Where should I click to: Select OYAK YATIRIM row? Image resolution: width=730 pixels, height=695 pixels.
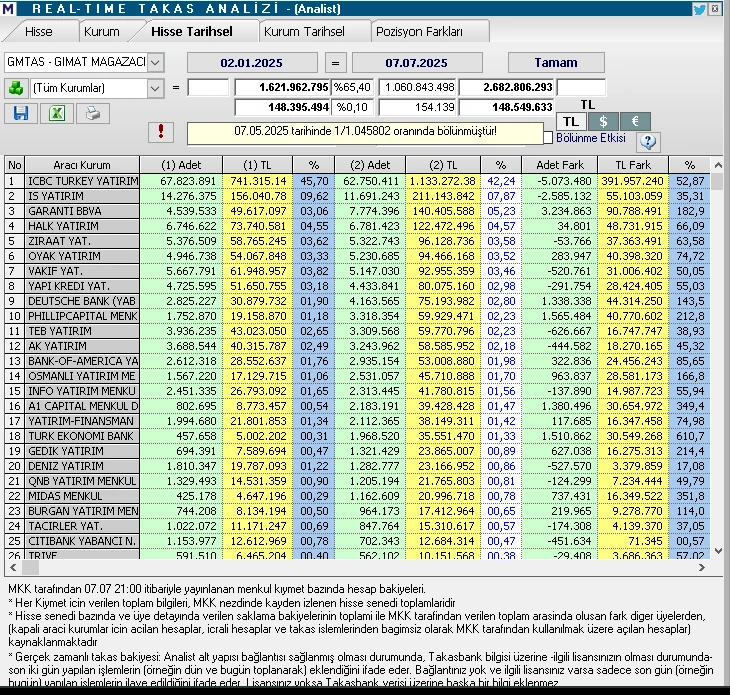point(358,256)
